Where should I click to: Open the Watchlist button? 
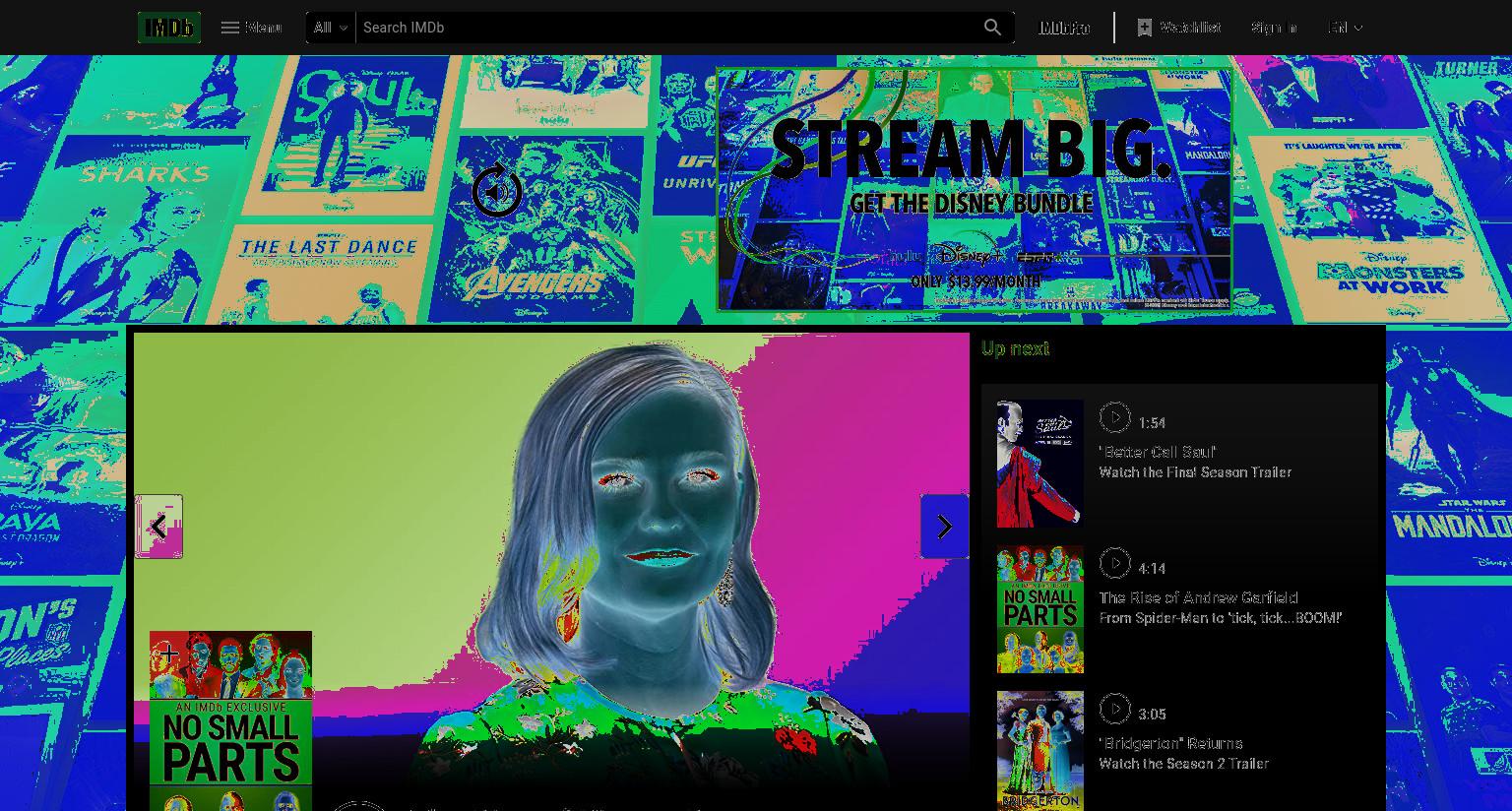[x=1179, y=28]
